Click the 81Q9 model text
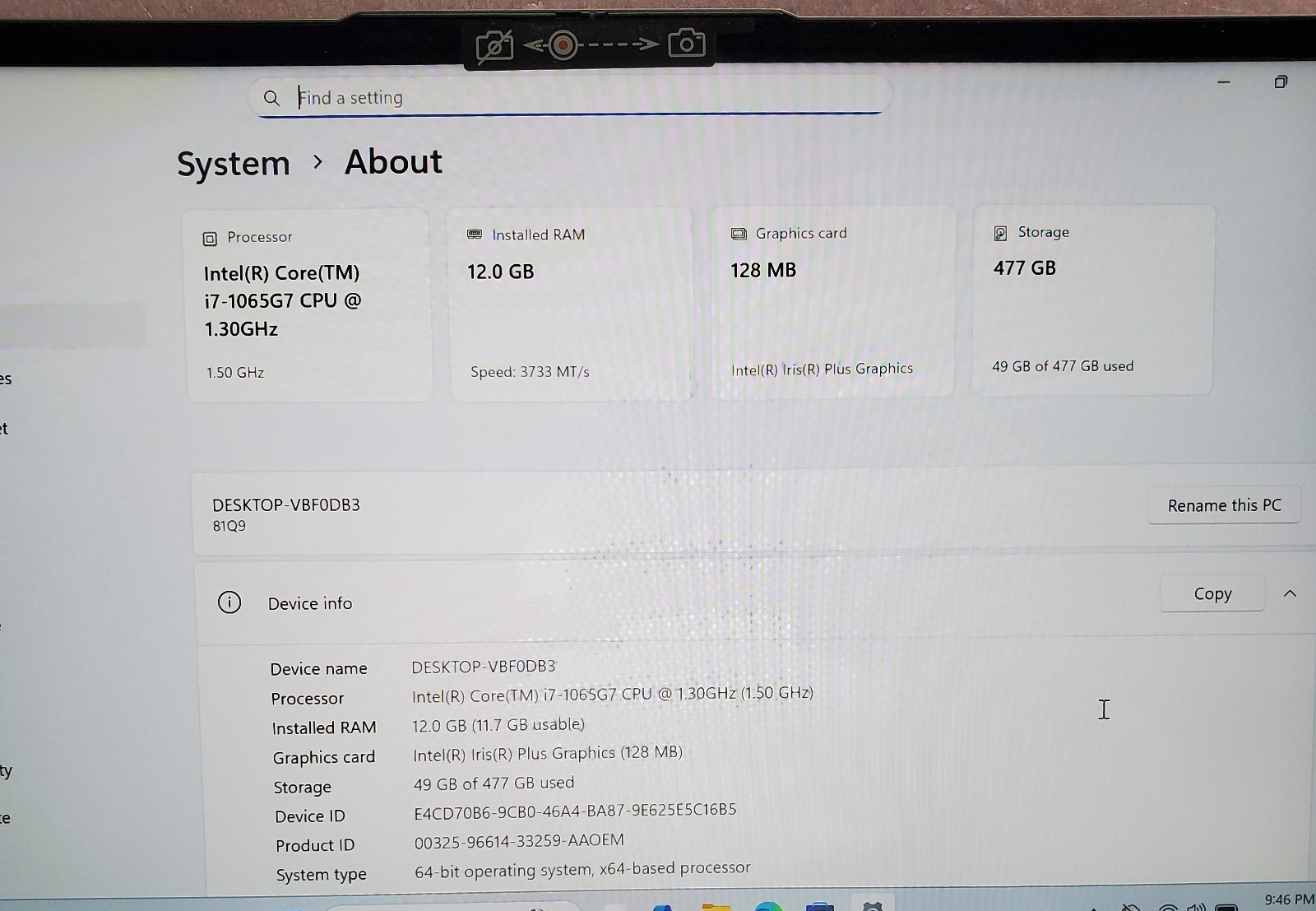This screenshot has width=1316, height=911. 229,526
